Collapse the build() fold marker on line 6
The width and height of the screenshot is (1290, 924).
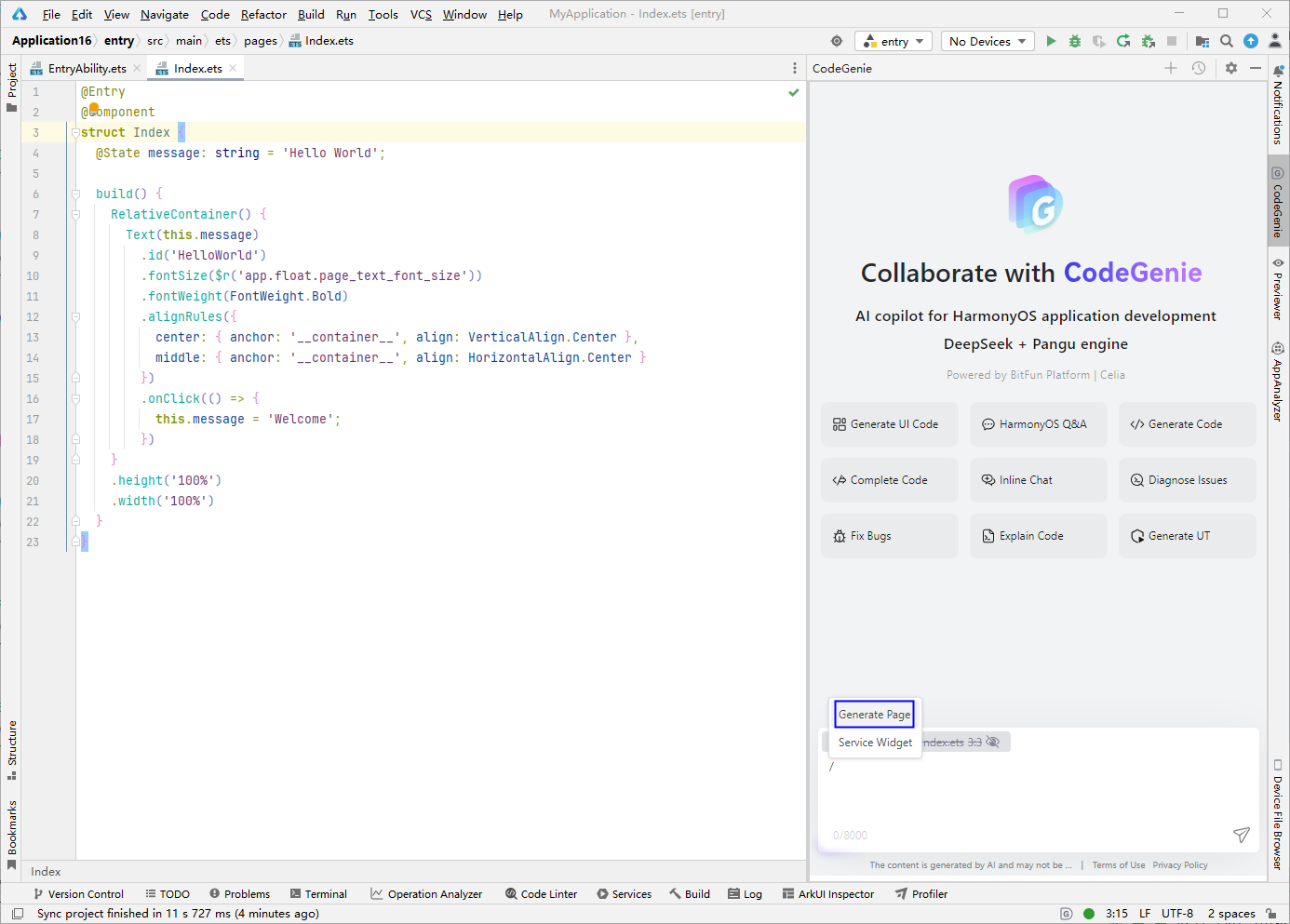point(75,194)
